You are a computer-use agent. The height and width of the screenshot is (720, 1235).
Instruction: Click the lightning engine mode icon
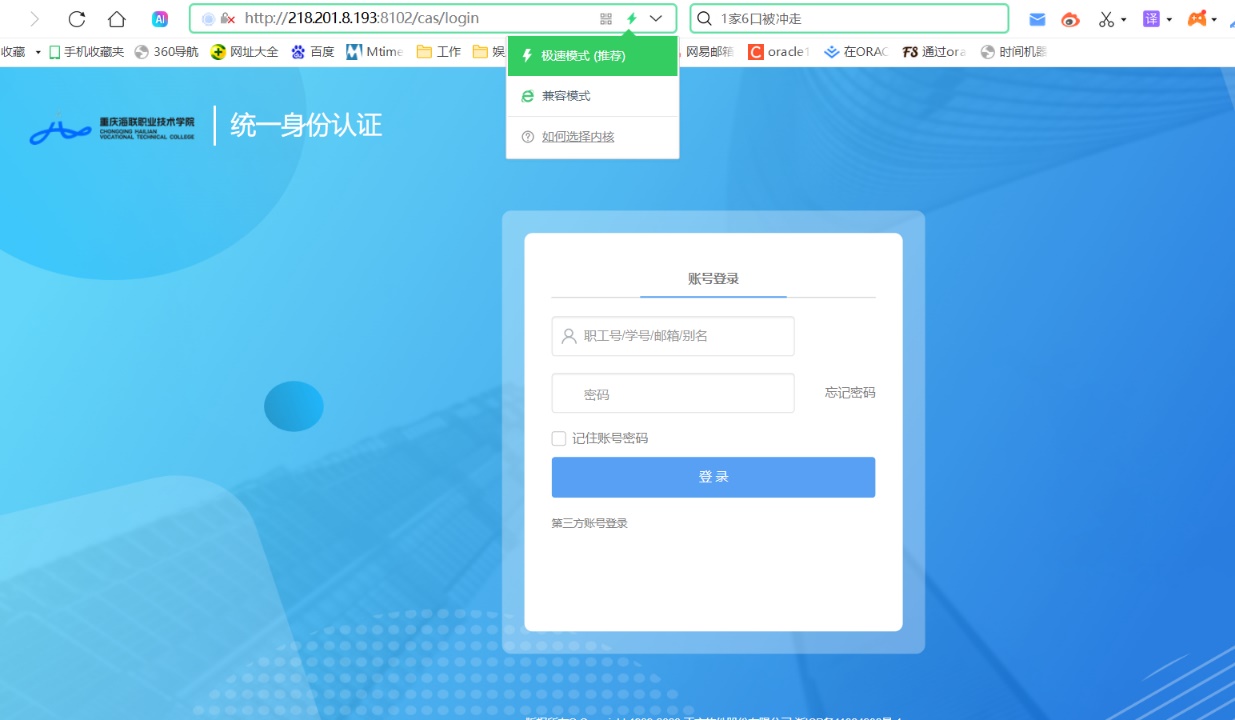(x=632, y=19)
